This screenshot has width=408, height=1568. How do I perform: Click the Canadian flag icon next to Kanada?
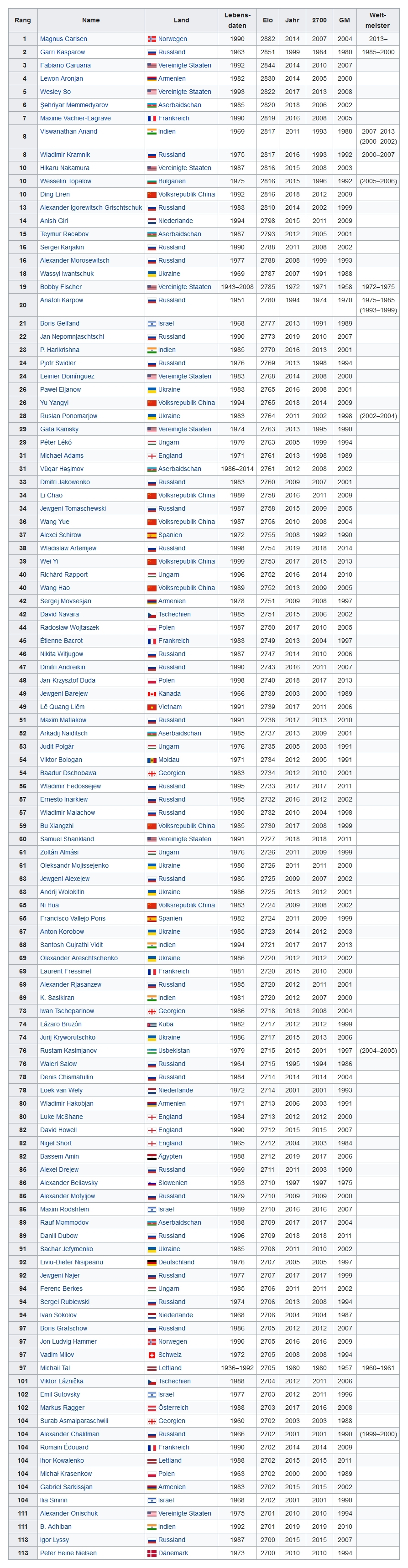coord(152,694)
